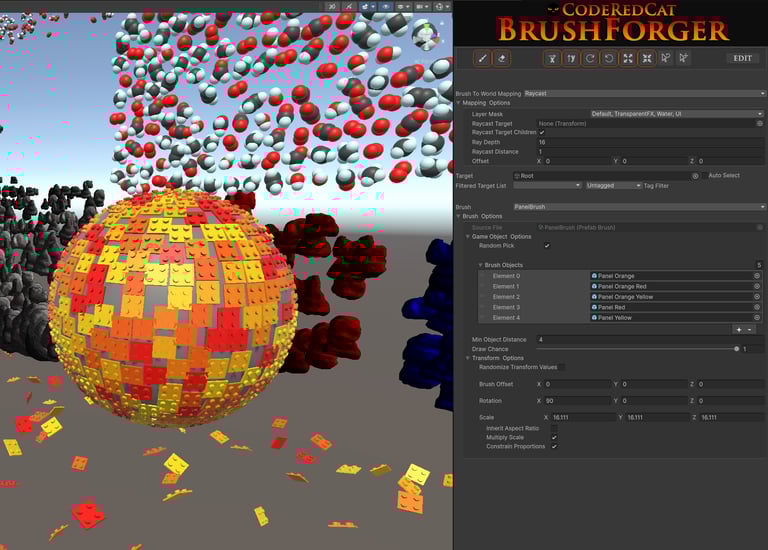Viewport: 768px width, 550px height.
Task: Remove a Brush Objects element with minus
Action: [x=750, y=330]
